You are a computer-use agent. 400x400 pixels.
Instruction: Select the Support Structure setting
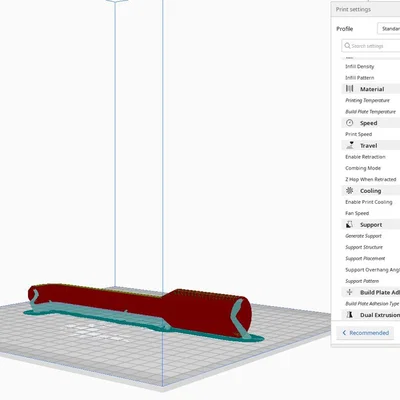click(x=364, y=247)
